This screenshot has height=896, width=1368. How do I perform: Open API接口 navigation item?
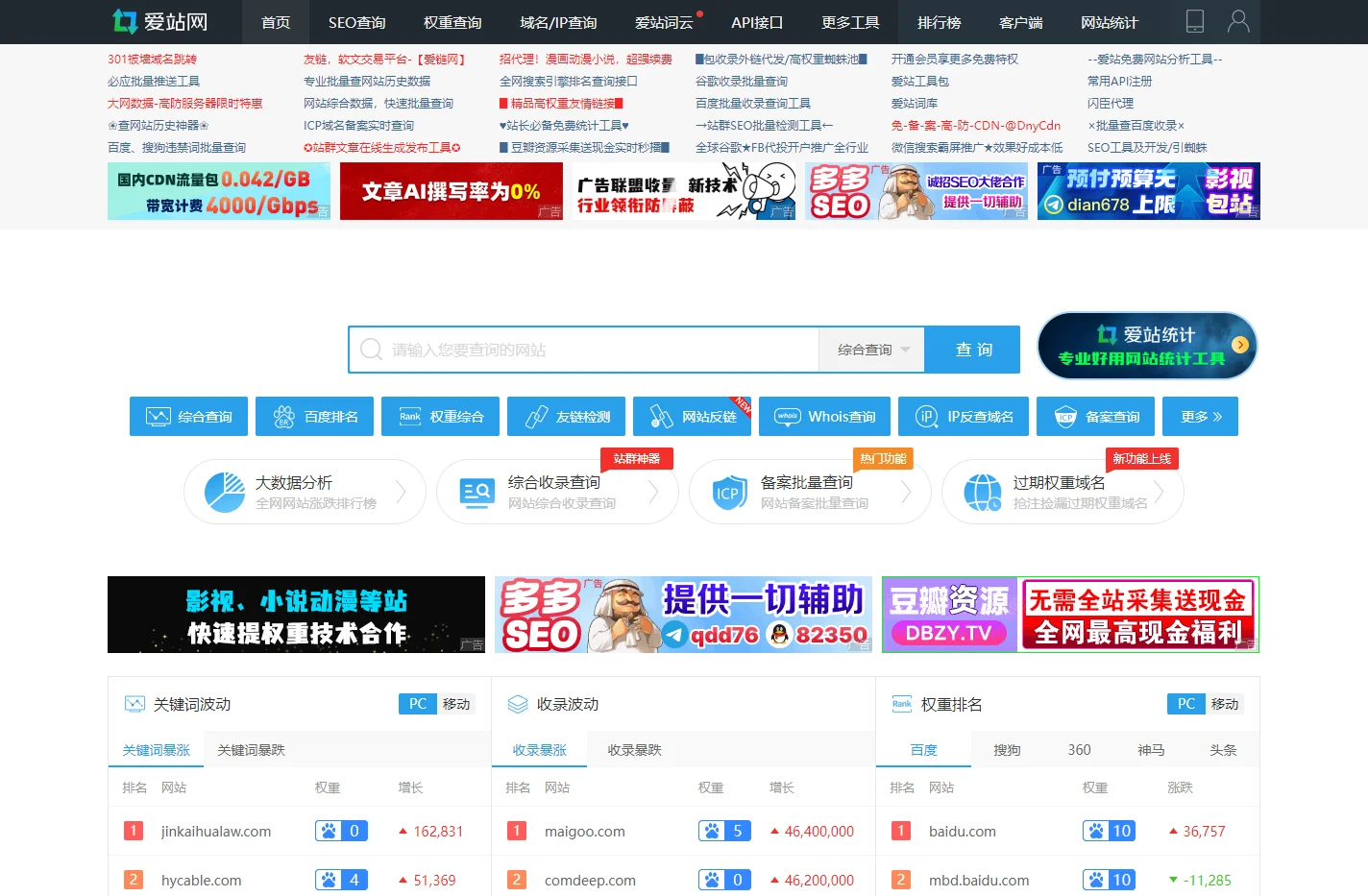(757, 22)
